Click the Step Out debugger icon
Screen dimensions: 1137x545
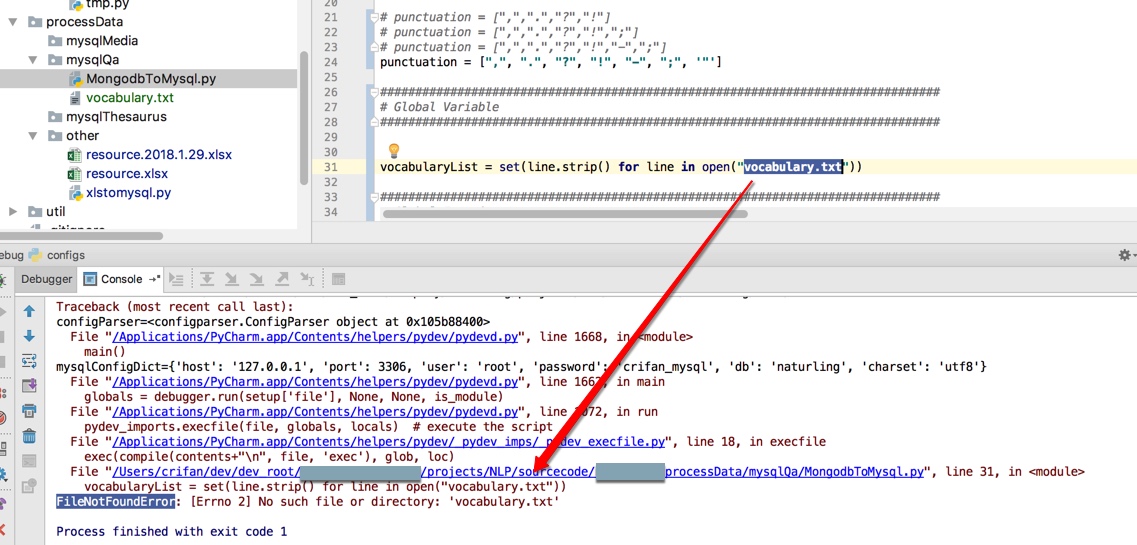tap(281, 279)
